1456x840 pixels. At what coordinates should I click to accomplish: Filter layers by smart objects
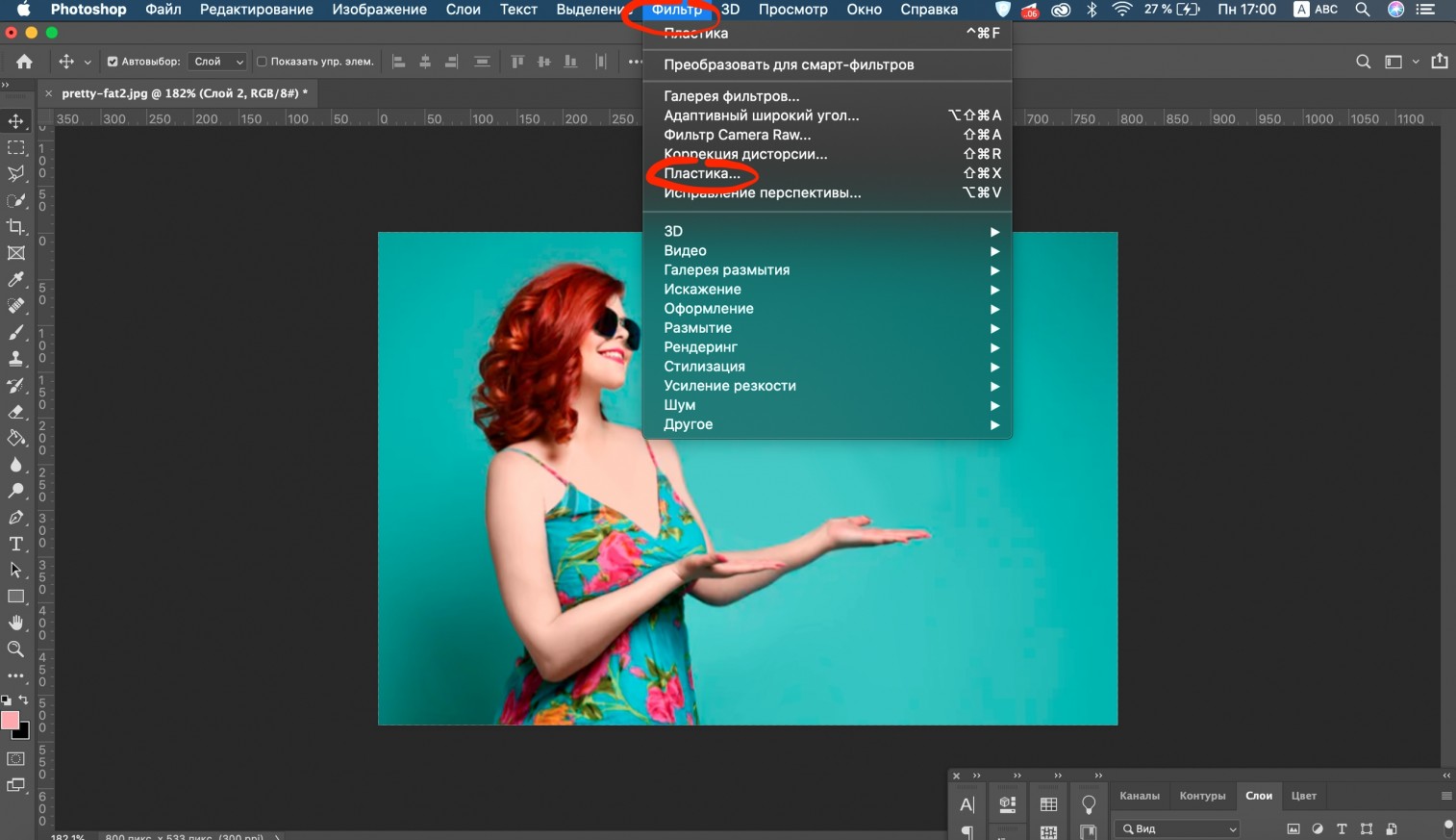(1392, 828)
